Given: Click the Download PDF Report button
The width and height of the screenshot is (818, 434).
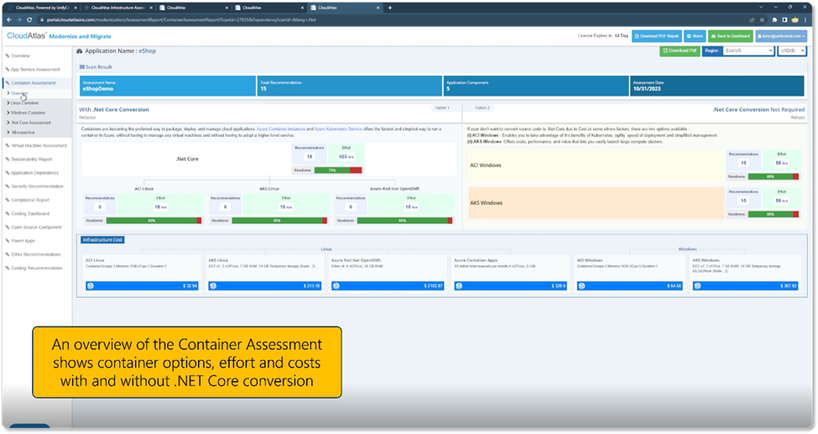Looking at the screenshot, I should (657, 36).
